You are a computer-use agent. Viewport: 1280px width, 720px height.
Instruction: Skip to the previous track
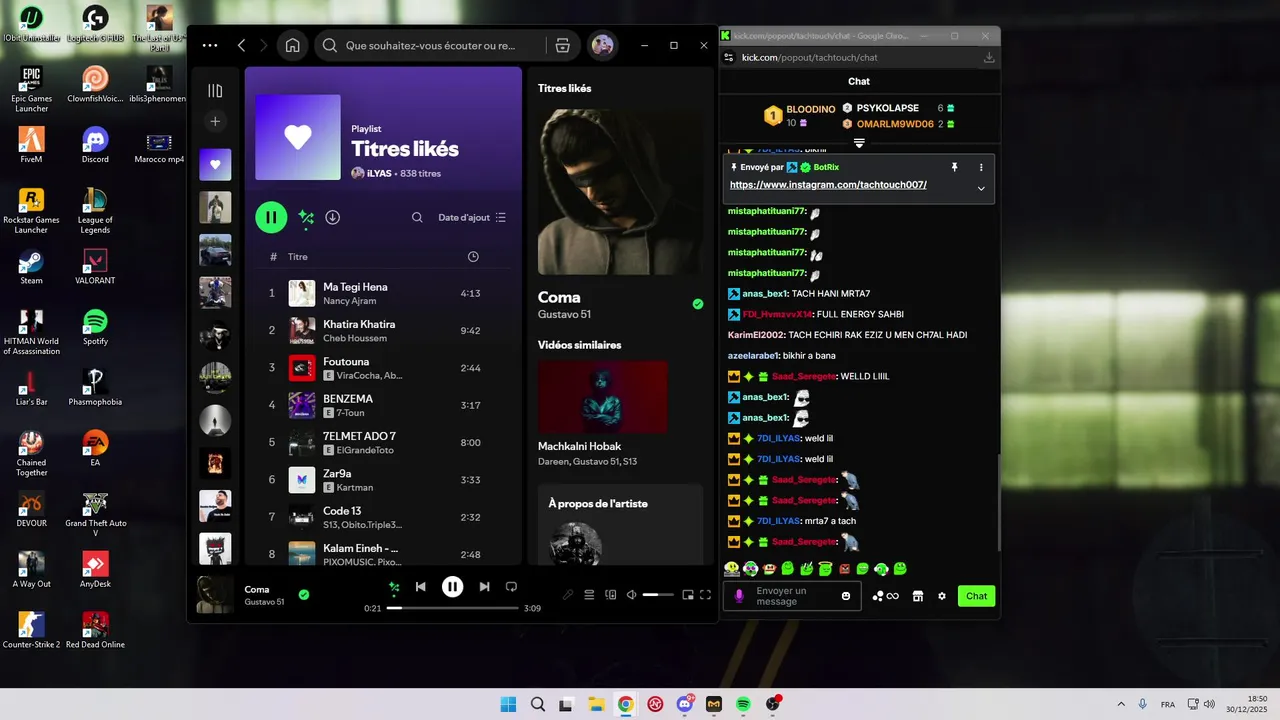(421, 587)
